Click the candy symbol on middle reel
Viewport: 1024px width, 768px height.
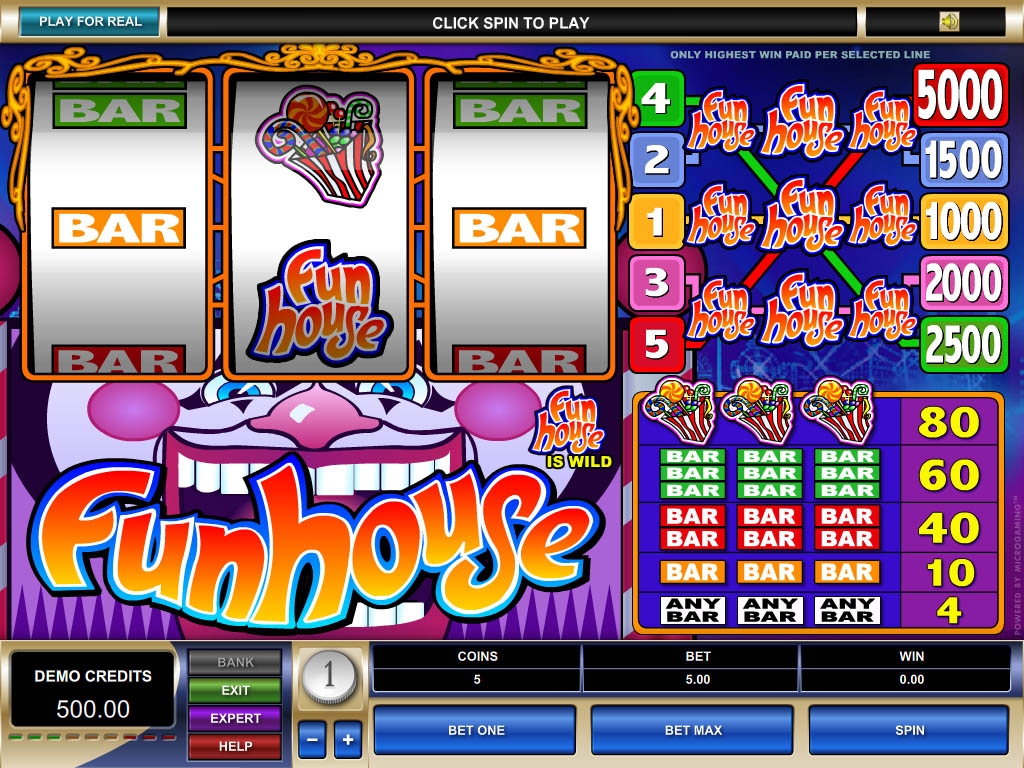click(320, 145)
